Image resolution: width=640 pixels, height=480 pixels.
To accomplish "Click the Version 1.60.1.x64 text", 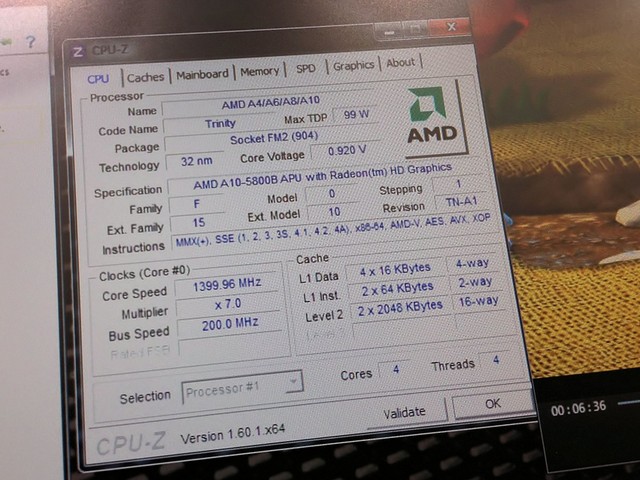I will (x=233, y=433).
